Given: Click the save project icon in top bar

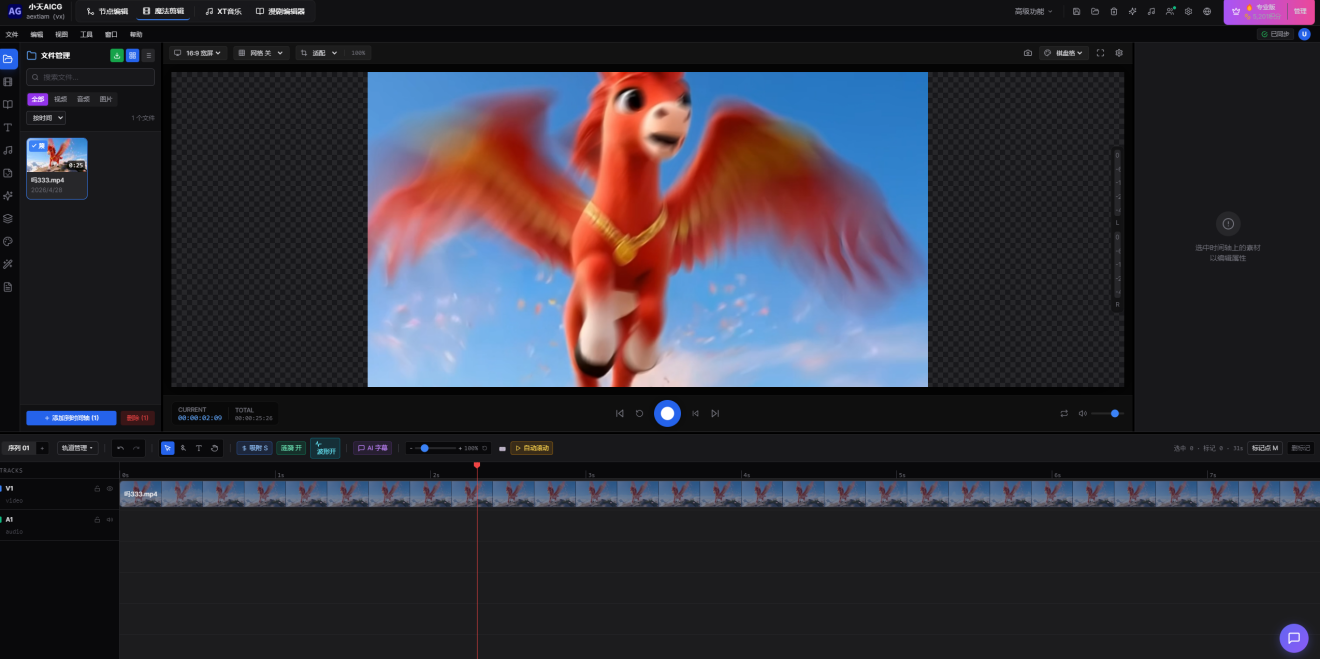Looking at the screenshot, I should pos(1076,11).
